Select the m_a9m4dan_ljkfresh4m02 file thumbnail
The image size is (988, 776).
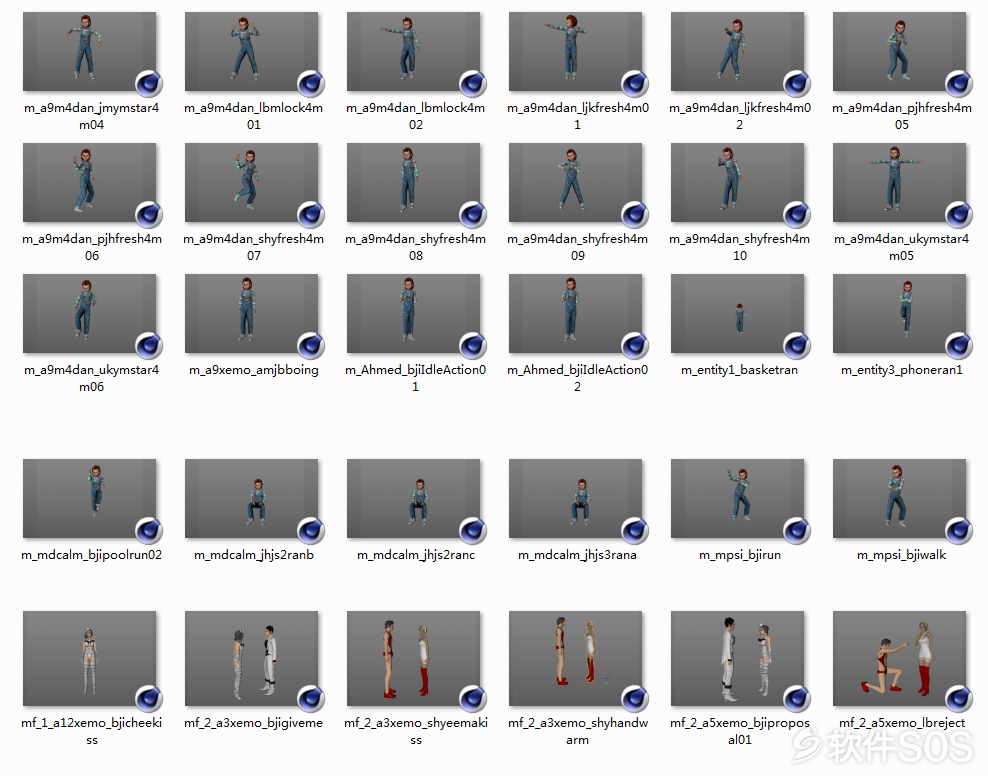tap(737, 51)
